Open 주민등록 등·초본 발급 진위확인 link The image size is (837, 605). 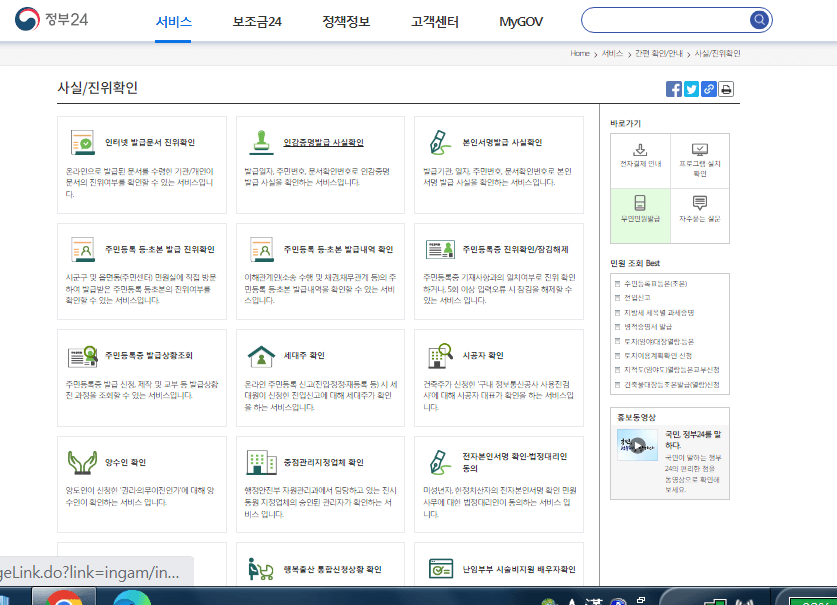(160, 249)
